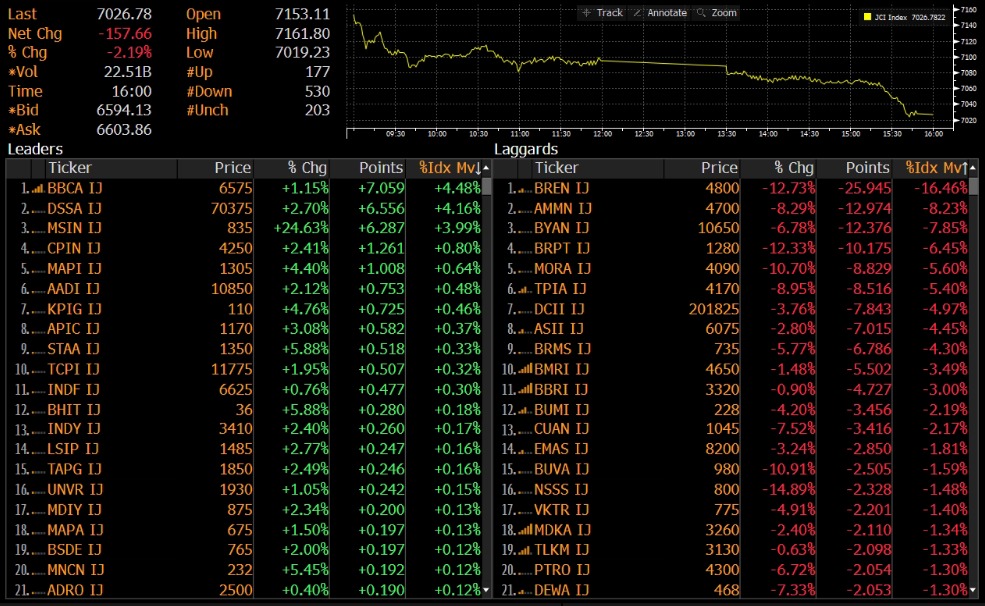Click the Ticker header in Laggards table

pos(556,168)
